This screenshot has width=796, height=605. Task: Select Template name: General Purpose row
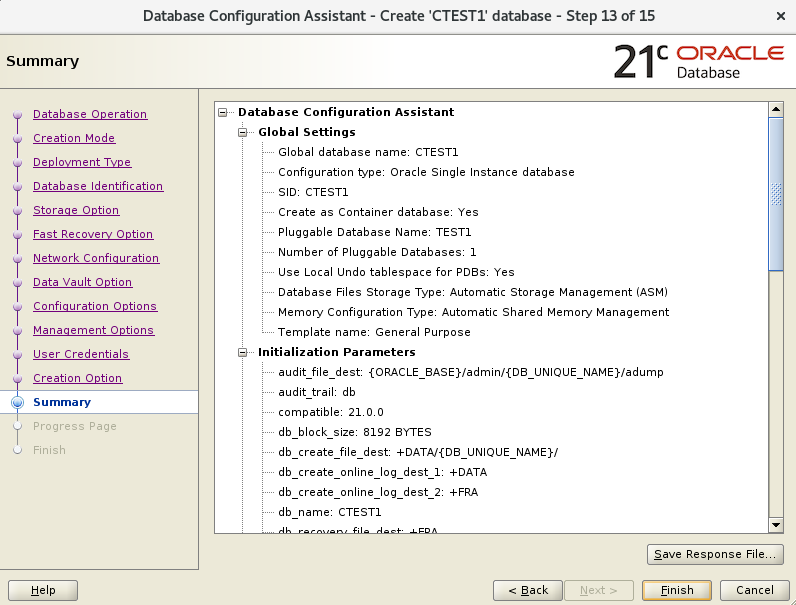click(374, 332)
